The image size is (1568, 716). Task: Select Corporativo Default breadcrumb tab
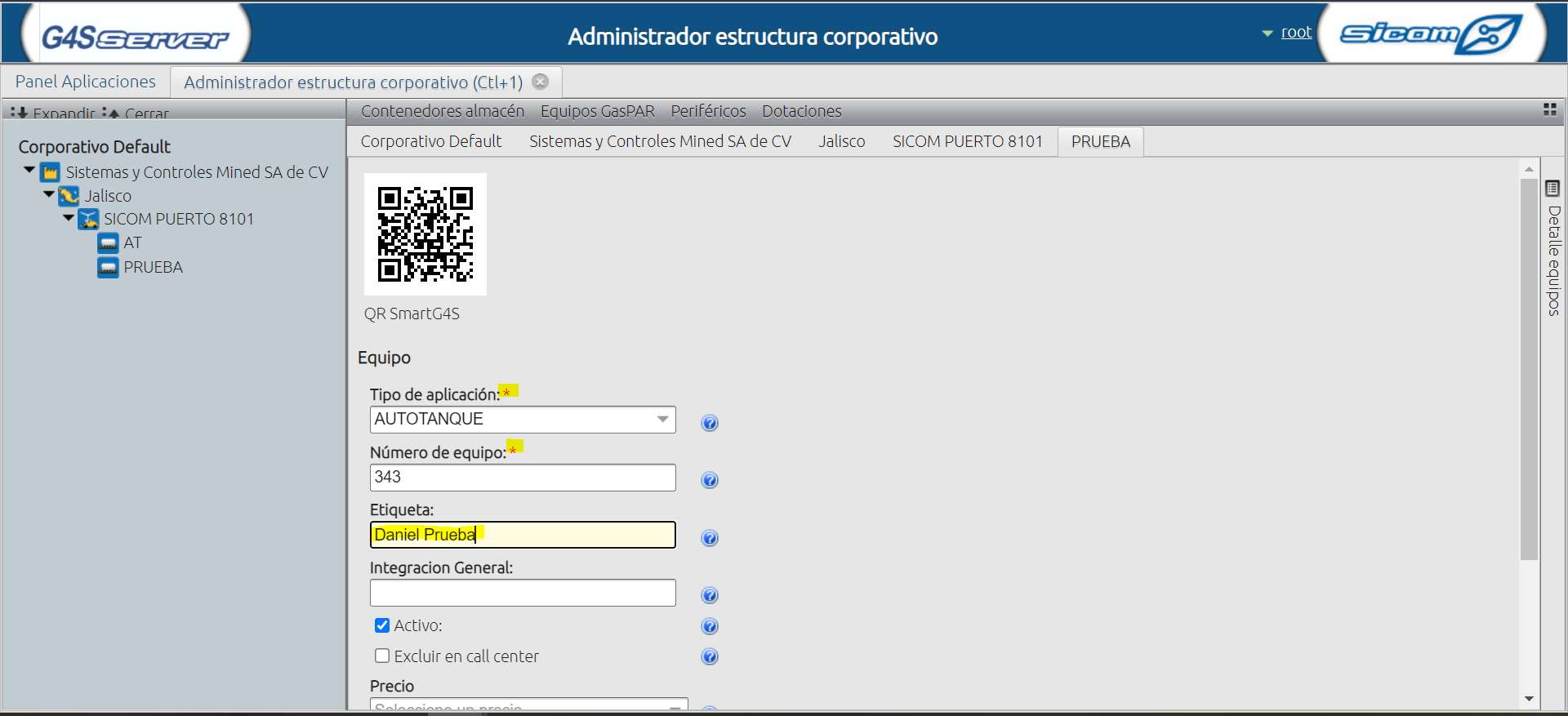click(431, 141)
